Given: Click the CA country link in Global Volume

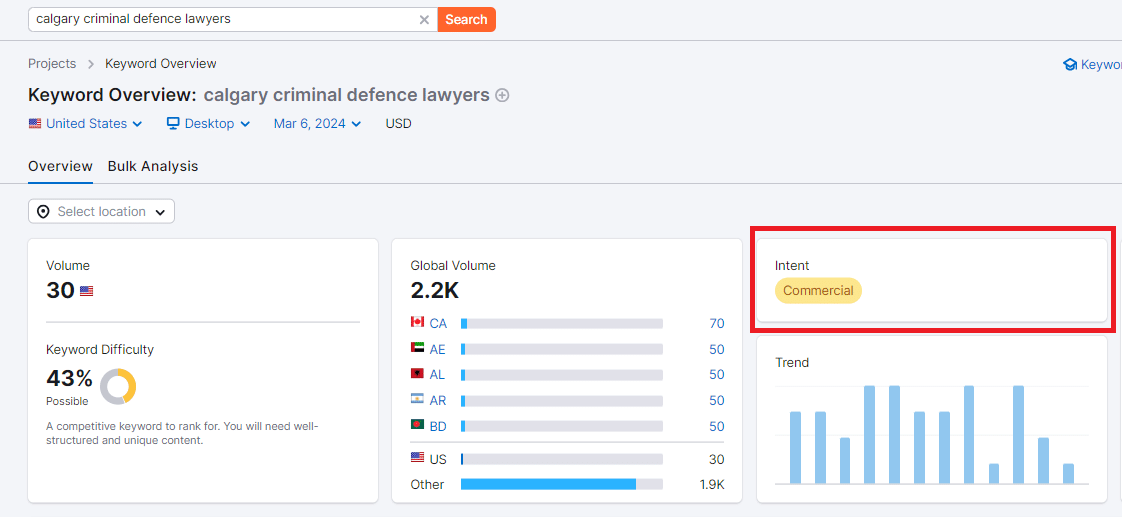Looking at the screenshot, I should coord(438,323).
